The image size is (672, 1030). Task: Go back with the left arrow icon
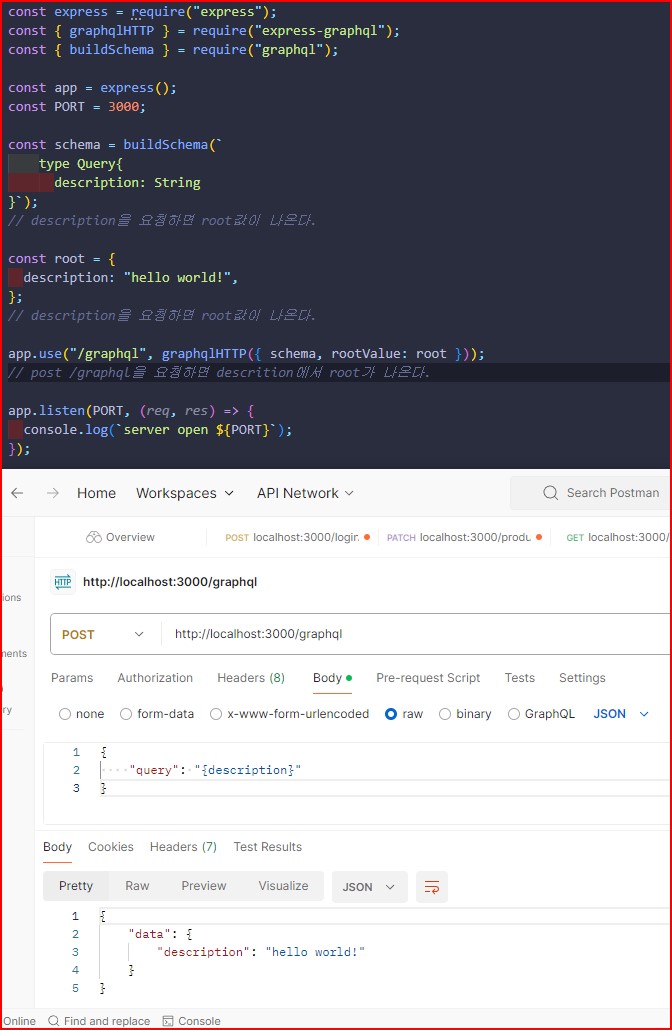17,493
